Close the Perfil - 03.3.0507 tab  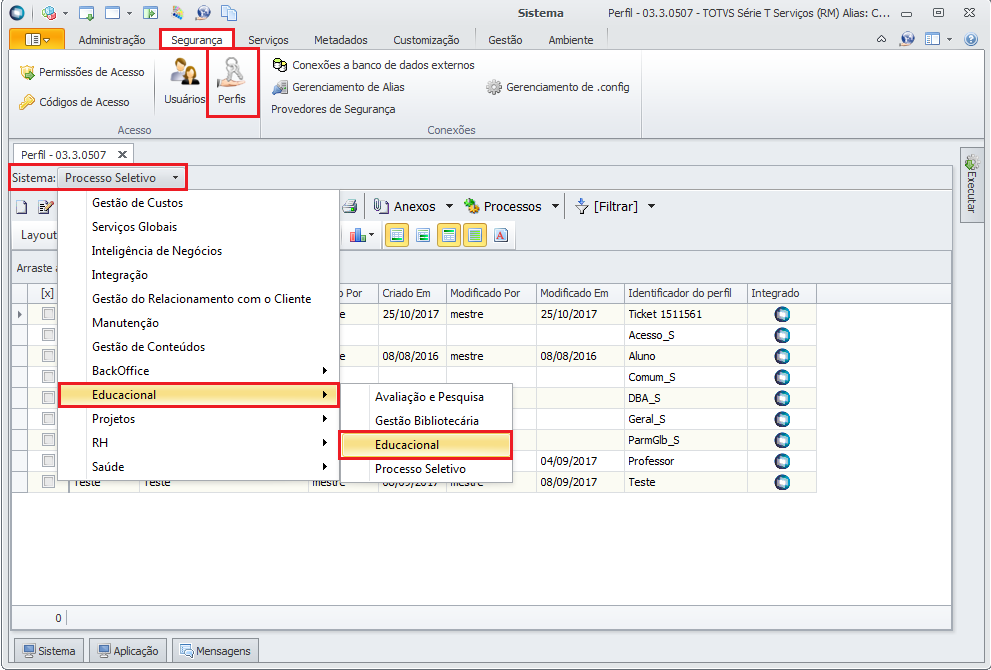(123, 154)
